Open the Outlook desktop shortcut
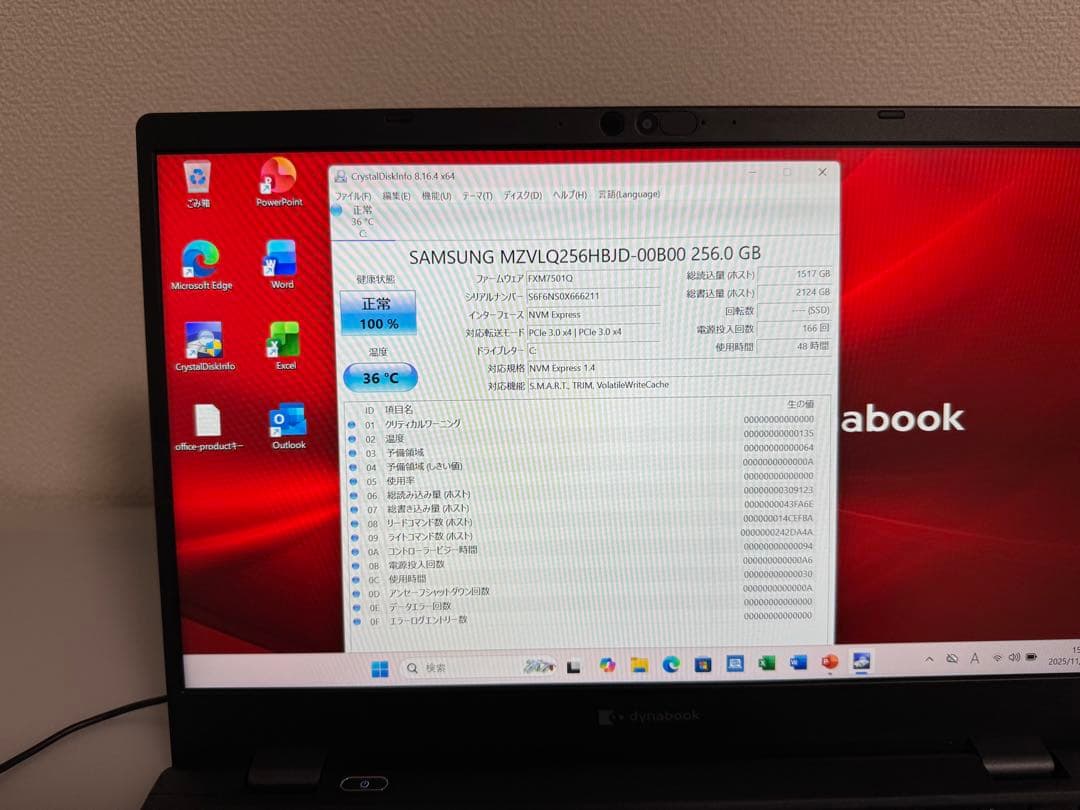 click(x=289, y=426)
